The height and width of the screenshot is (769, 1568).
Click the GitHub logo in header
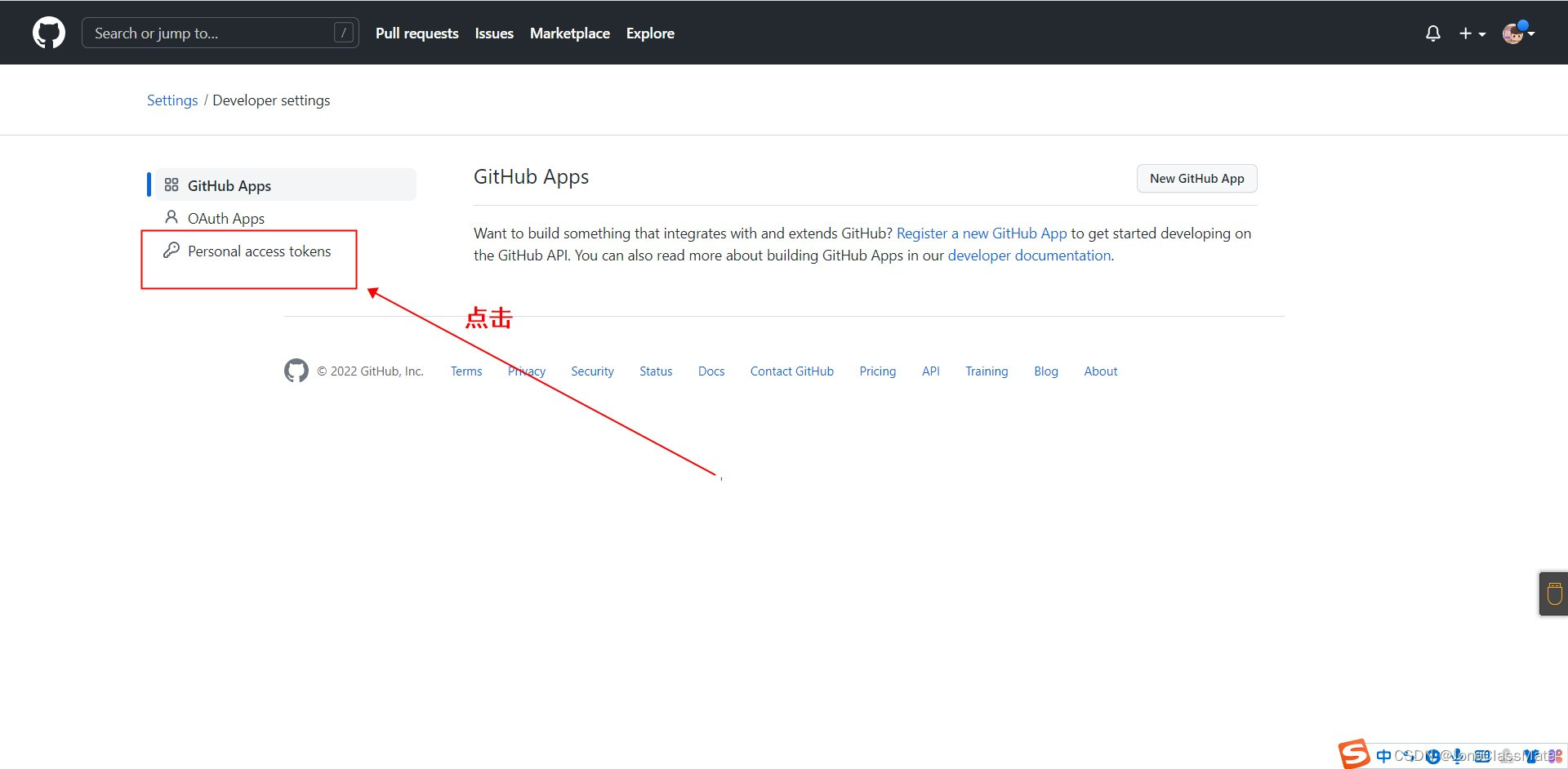pos(49,33)
